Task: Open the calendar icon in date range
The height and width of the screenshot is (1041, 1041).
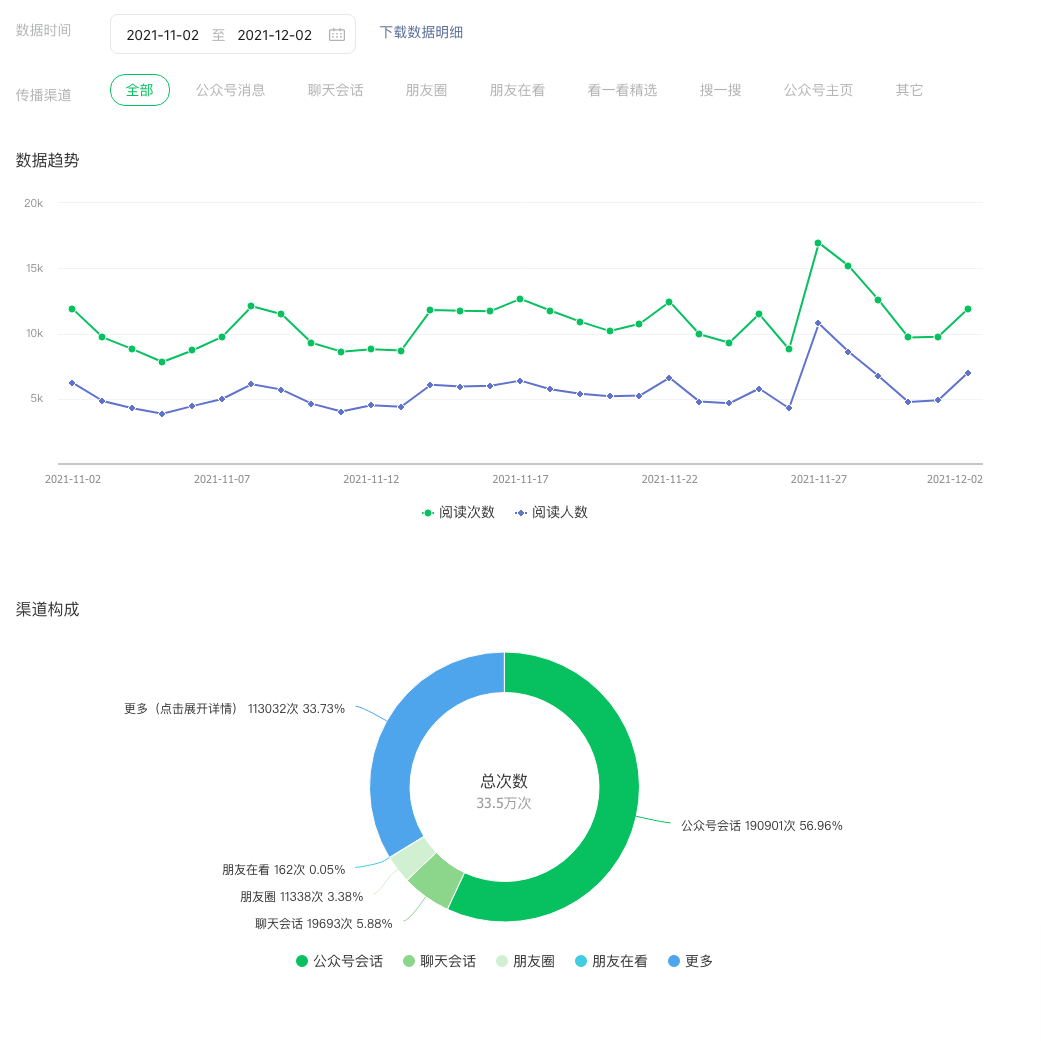Action: (x=337, y=35)
